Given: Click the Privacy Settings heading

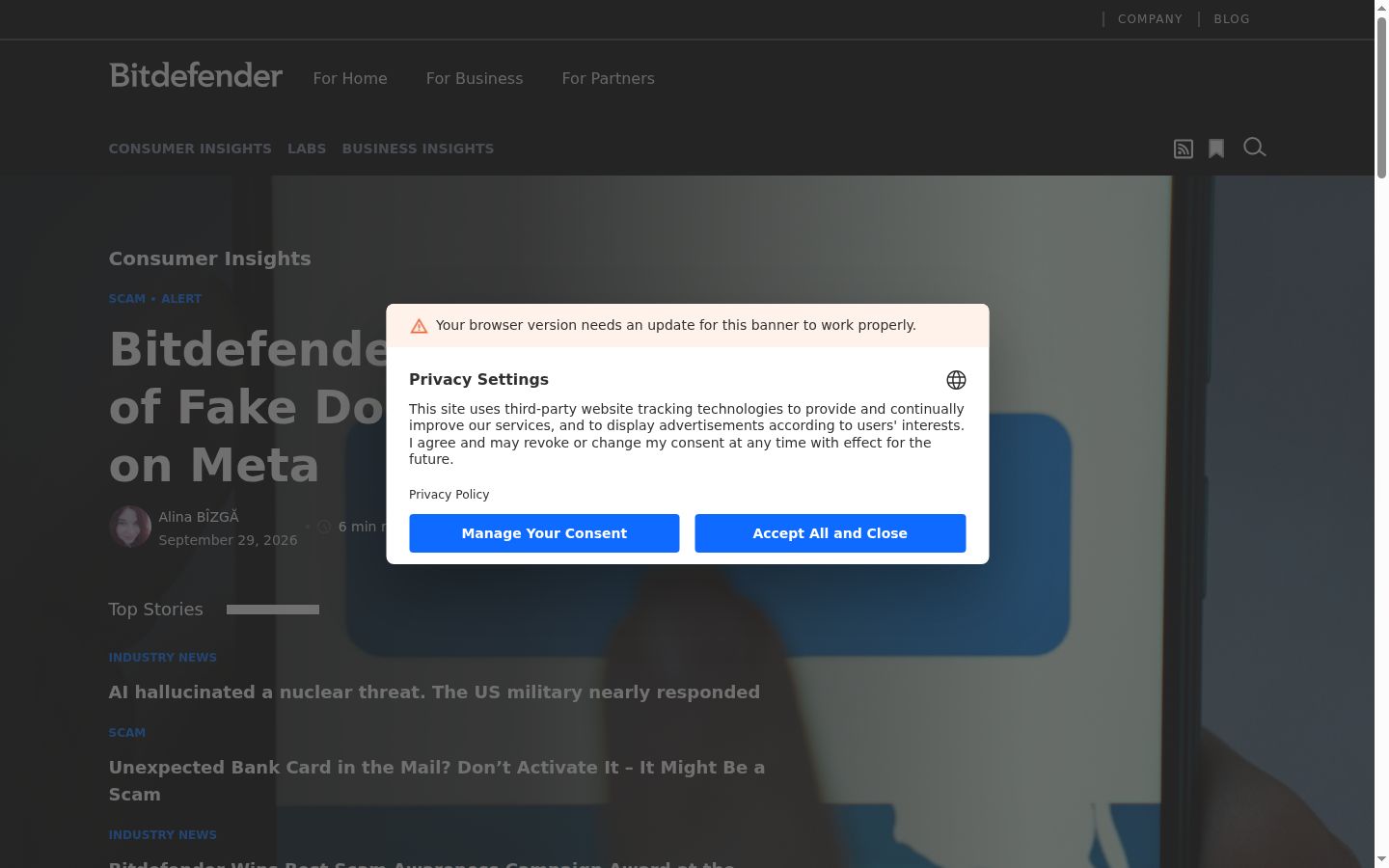Looking at the screenshot, I should pyautogui.click(x=478, y=380).
